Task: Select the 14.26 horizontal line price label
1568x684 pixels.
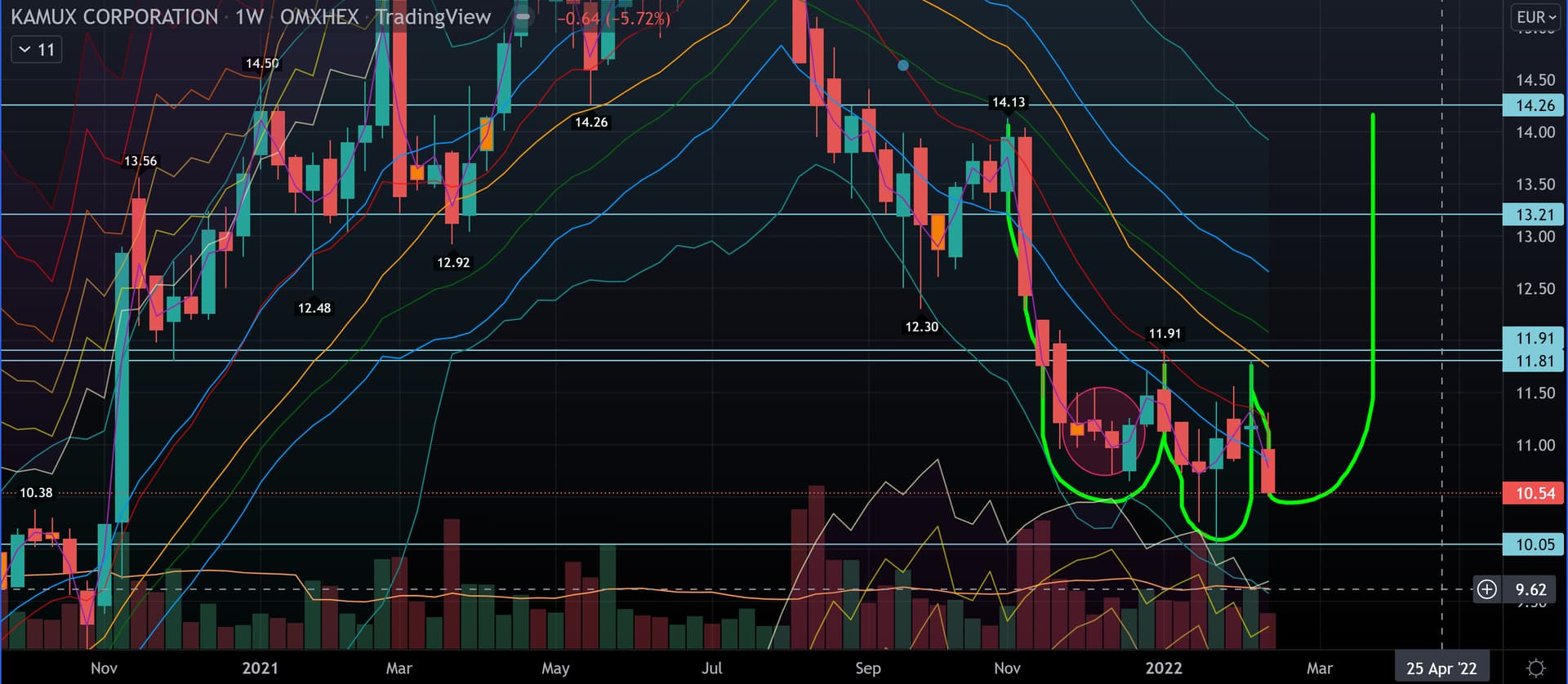Action: click(x=1535, y=105)
